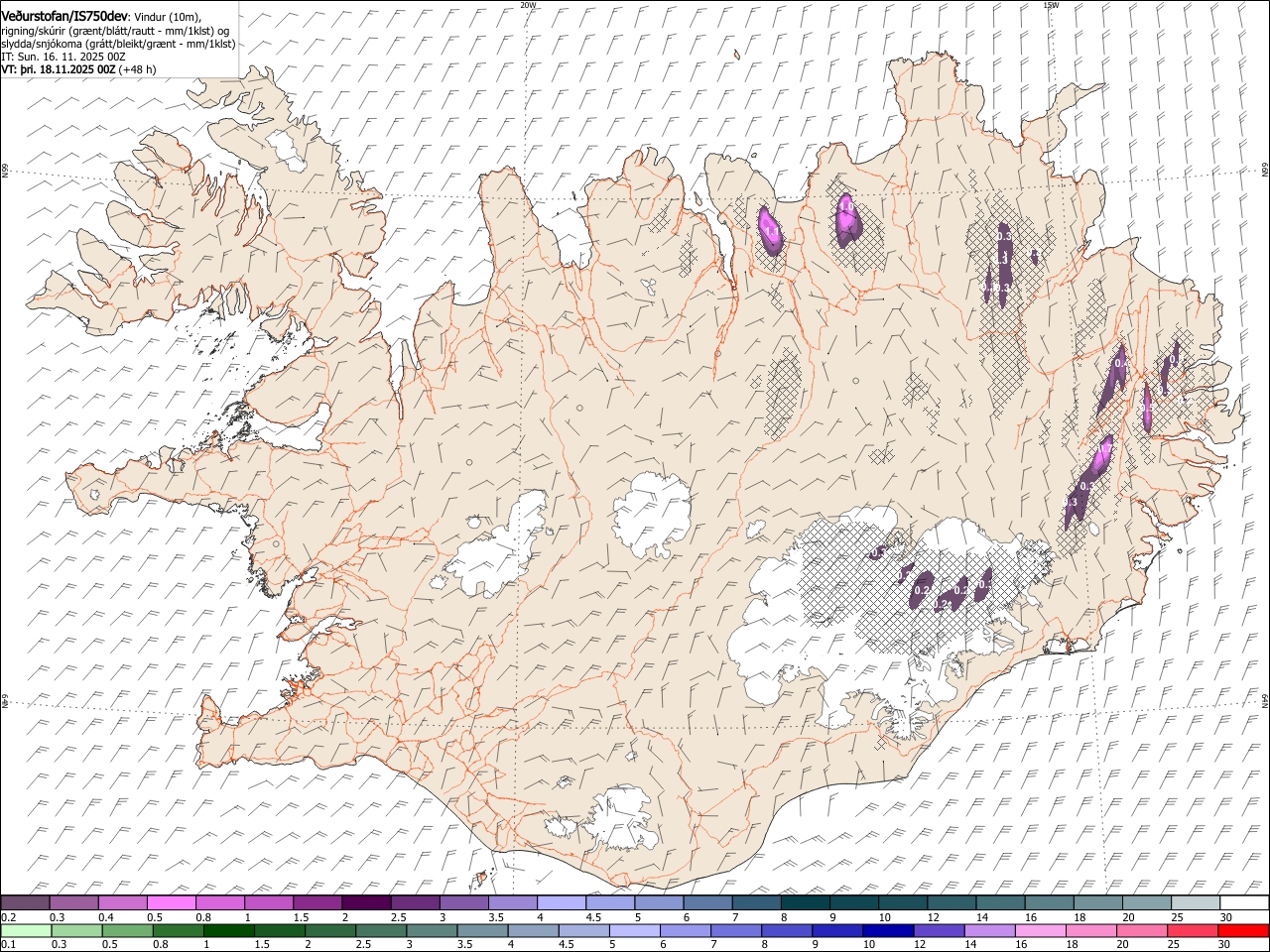Viewport: 1270px width, 952px height.
Task: Click the 20W longitude label at top
Action: point(528,4)
